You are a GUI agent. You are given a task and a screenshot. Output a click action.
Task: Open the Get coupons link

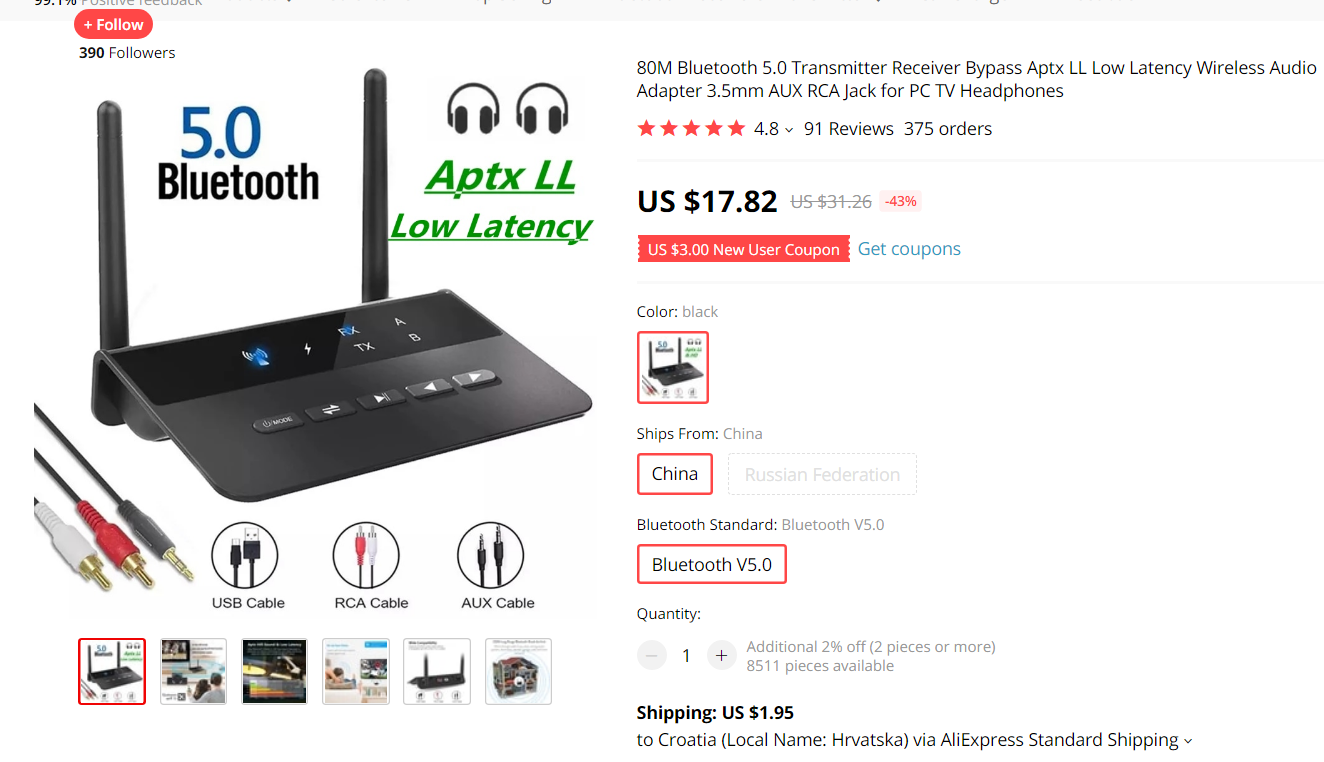pyautogui.click(x=909, y=249)
